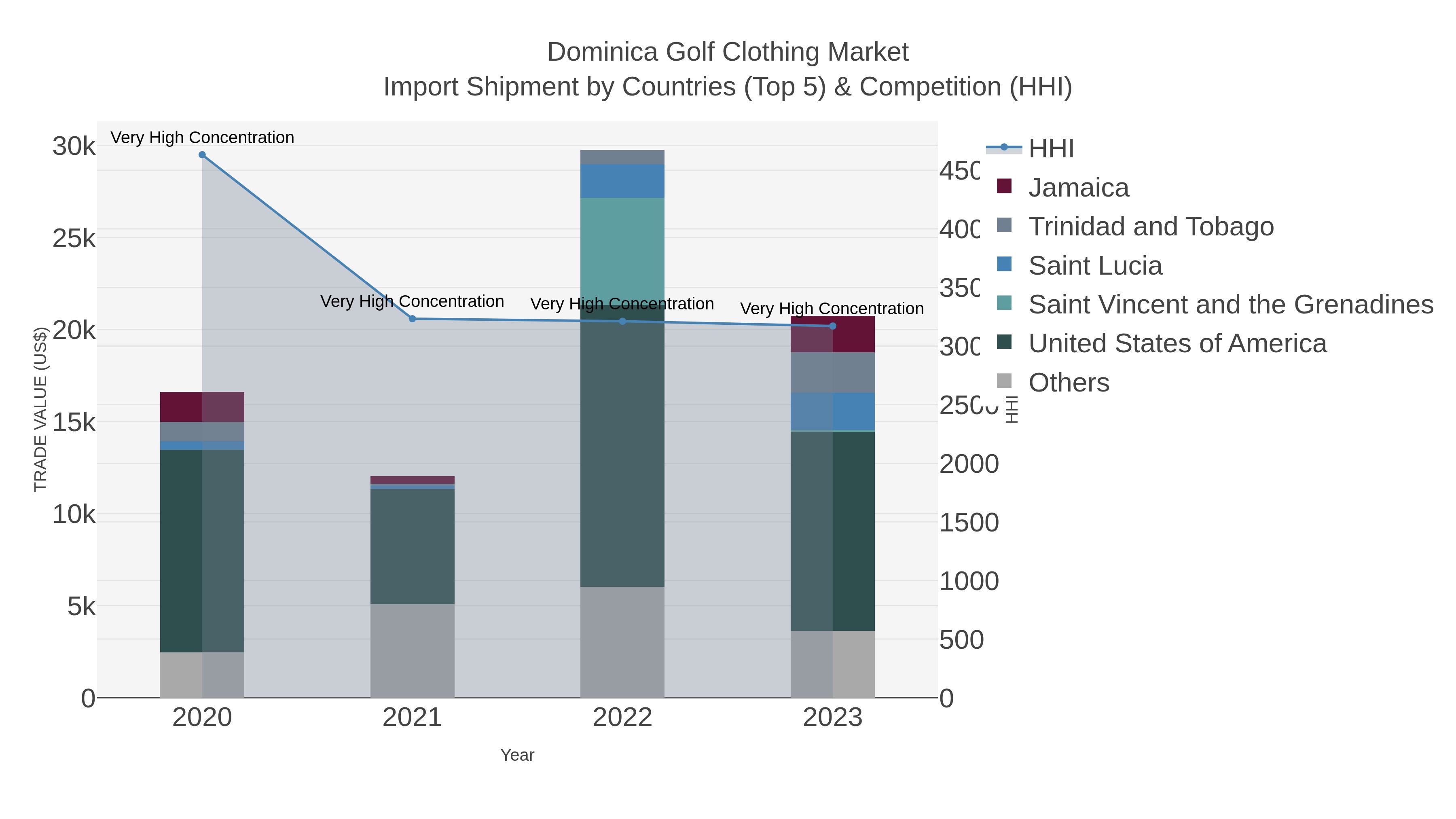
Task: Toggle the Others legend entry
Action: click(1048, 382)
